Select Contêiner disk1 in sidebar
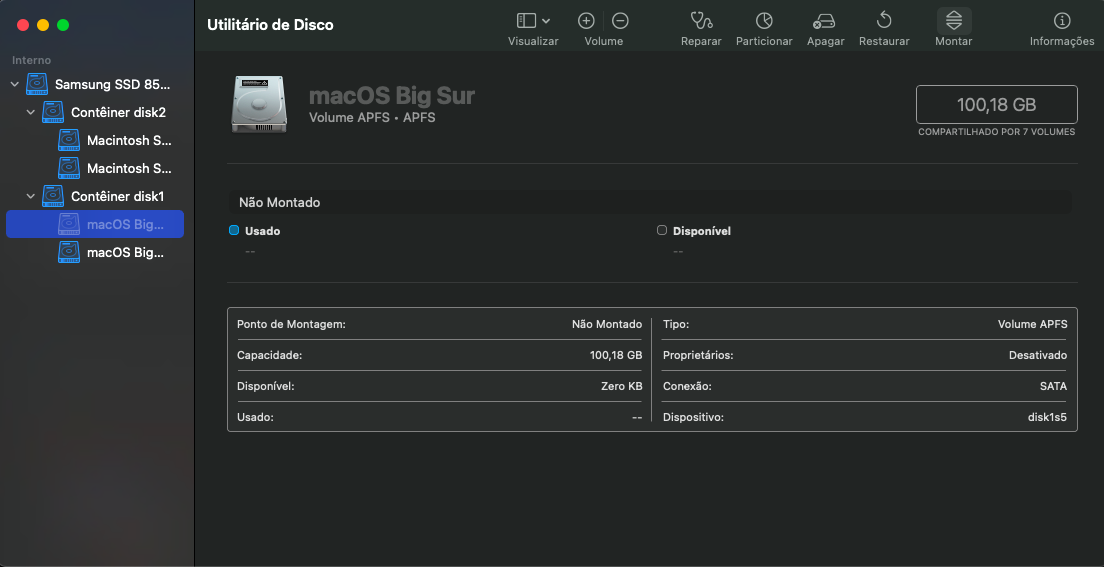 click(118, 197)
